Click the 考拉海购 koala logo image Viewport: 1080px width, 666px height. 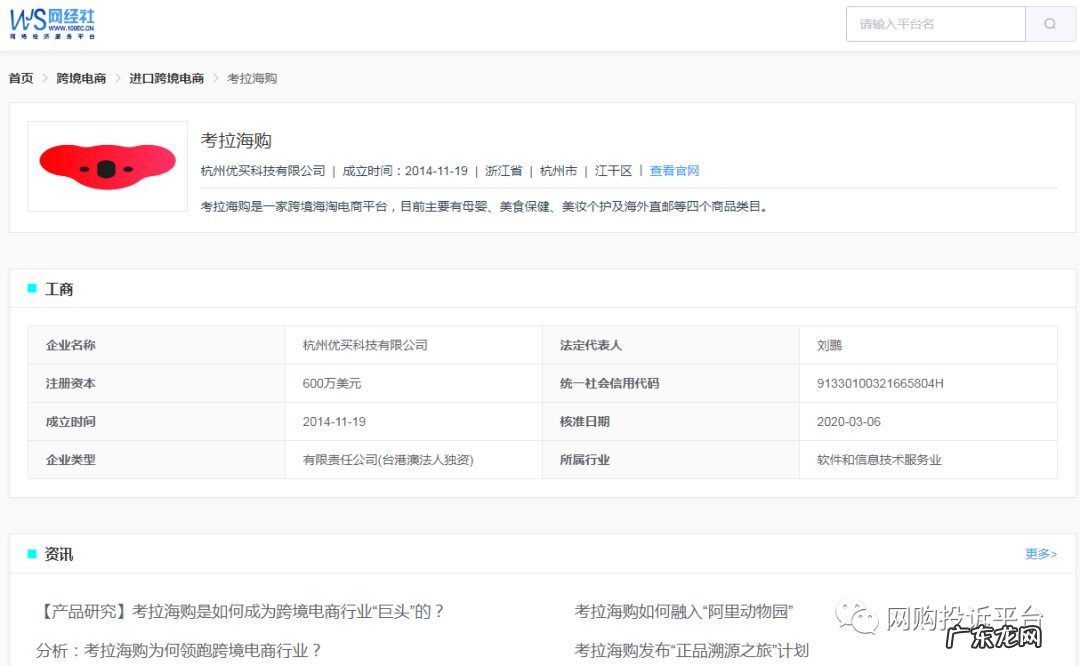pyautogui.click(x=107, y=166)
